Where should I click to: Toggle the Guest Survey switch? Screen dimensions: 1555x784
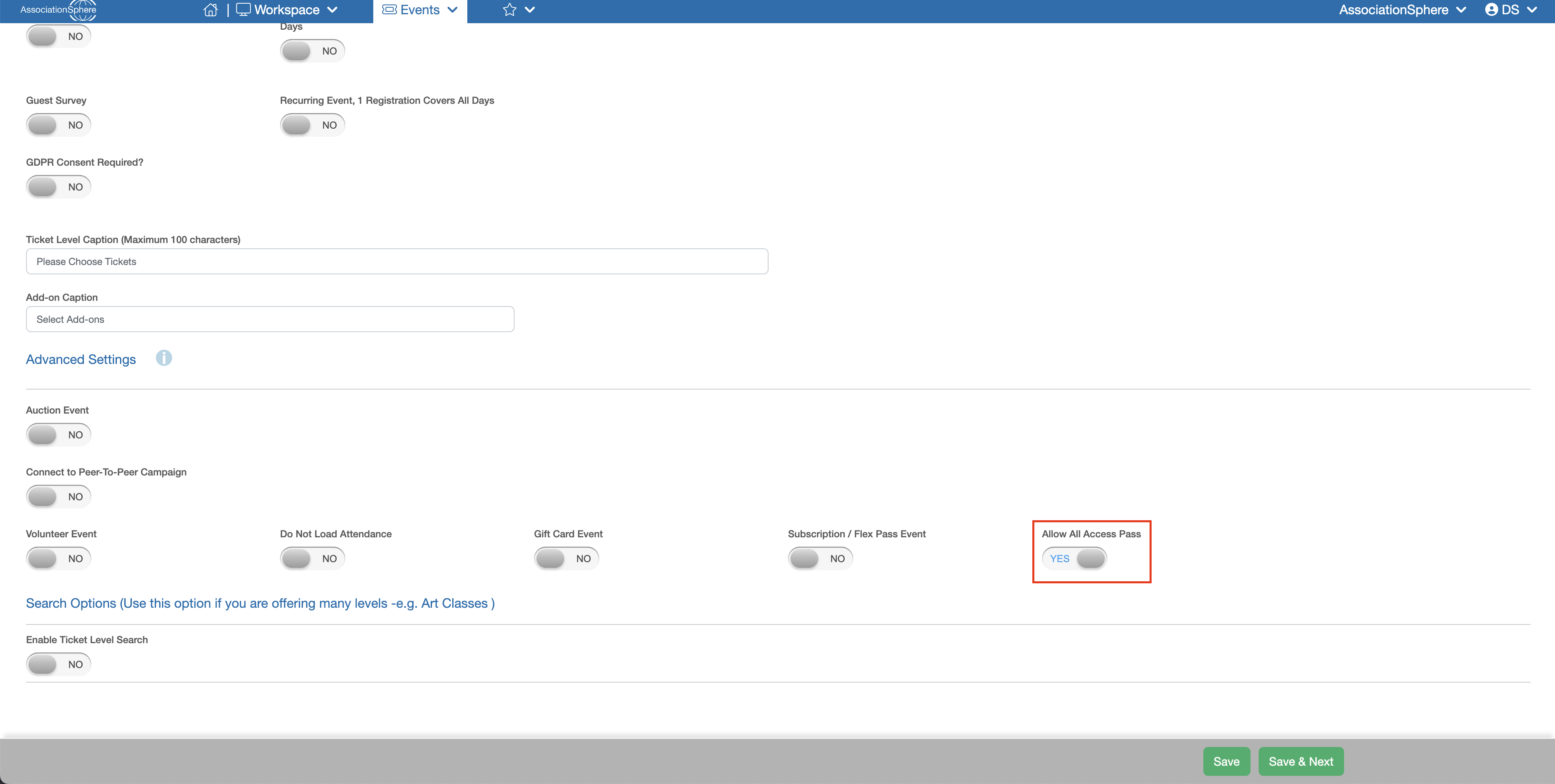[59, 125]
